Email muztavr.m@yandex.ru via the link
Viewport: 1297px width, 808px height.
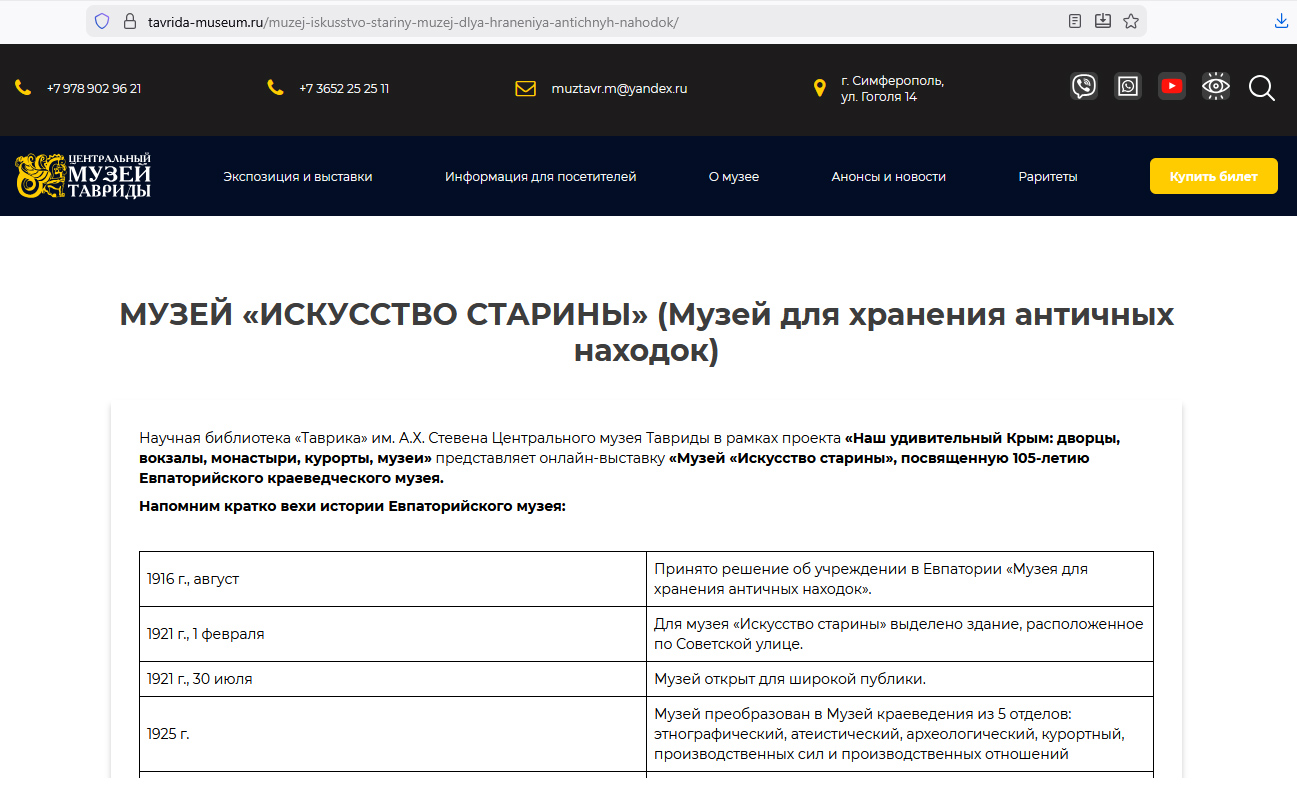[x=619, y=88]
